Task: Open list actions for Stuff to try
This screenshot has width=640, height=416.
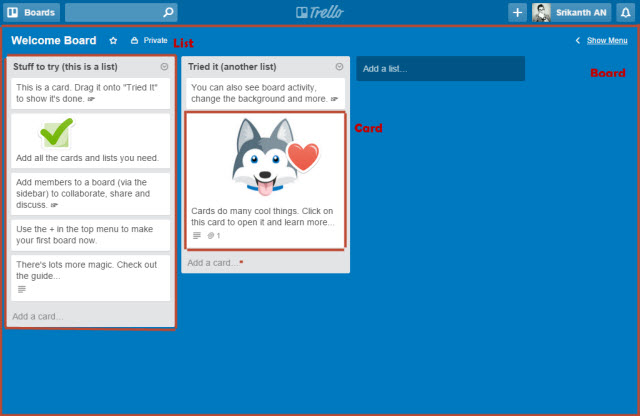Action: click(164, 67)
